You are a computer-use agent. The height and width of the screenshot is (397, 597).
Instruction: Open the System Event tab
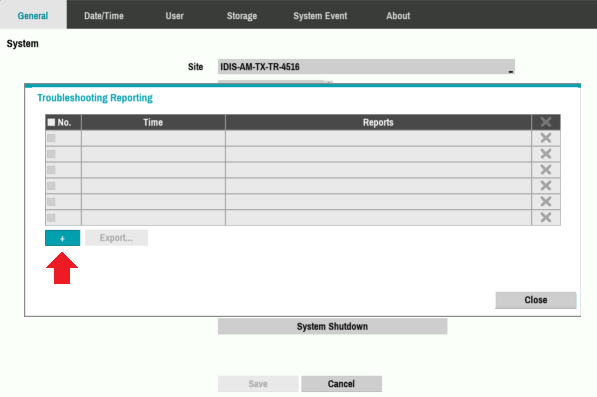[320, 16]
